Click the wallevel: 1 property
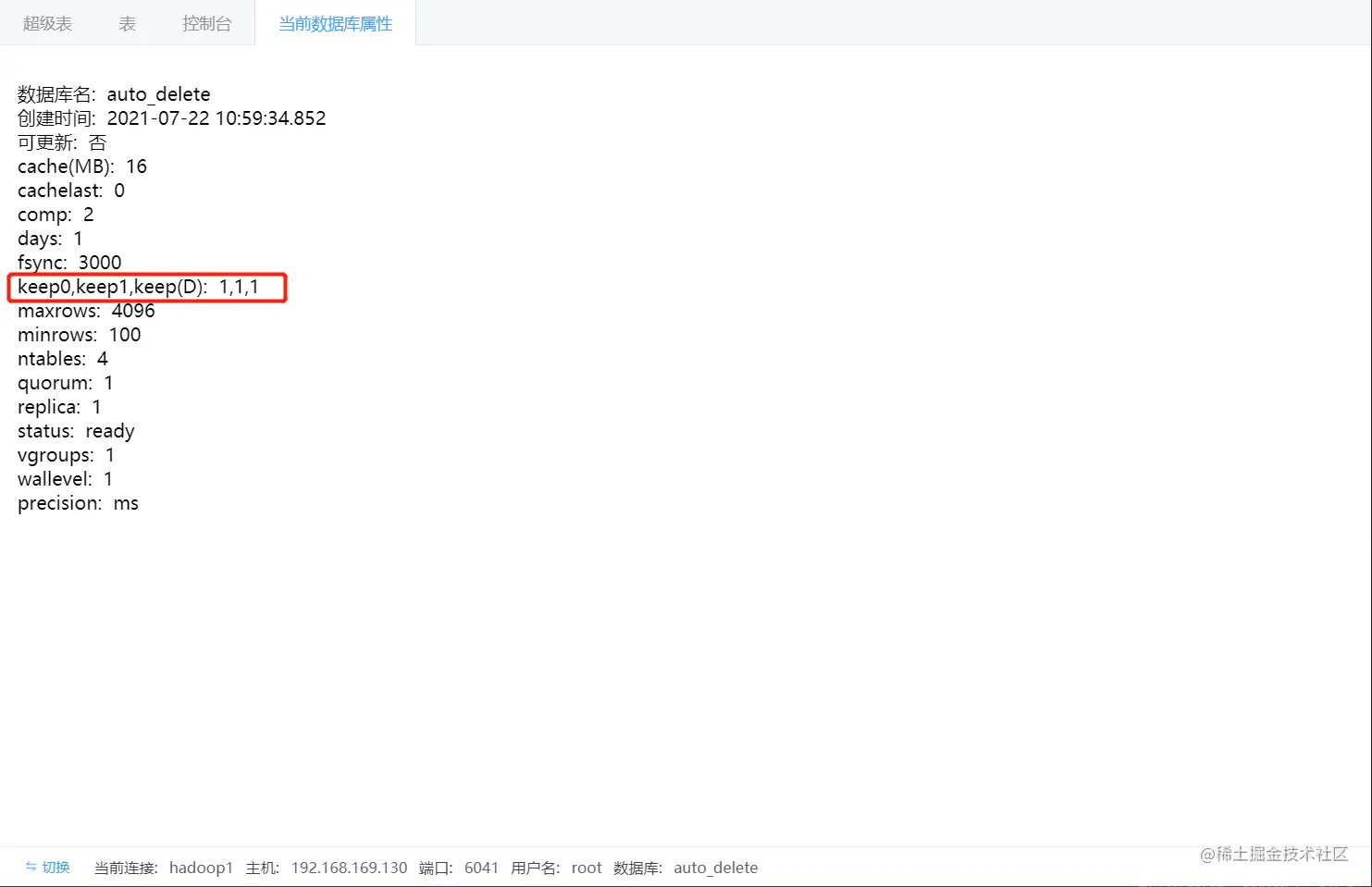1372x887 pixels. pyautogui.click(x=66, y=479)
